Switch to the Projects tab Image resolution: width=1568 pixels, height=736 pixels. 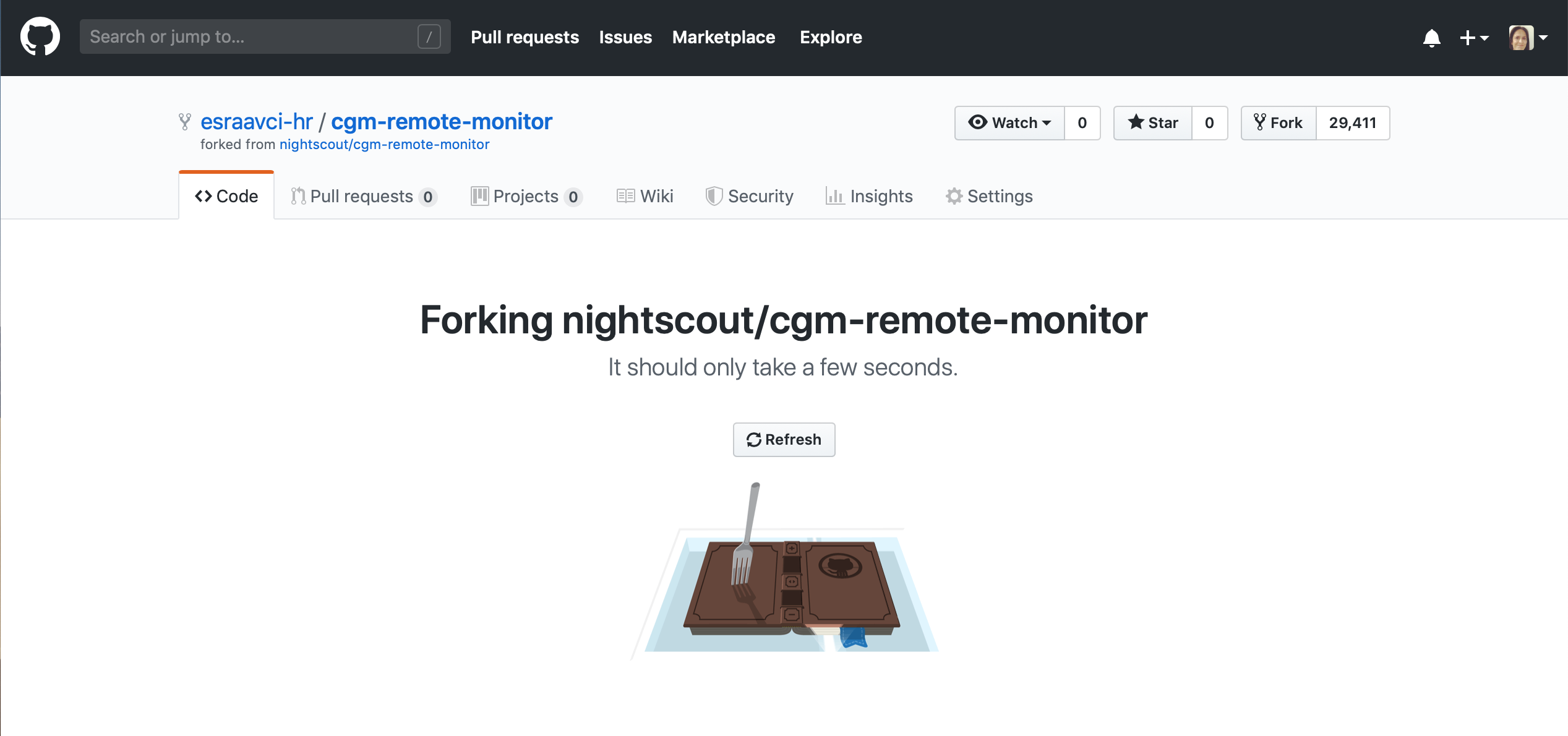pyautogui.click(x=526, y=196)
